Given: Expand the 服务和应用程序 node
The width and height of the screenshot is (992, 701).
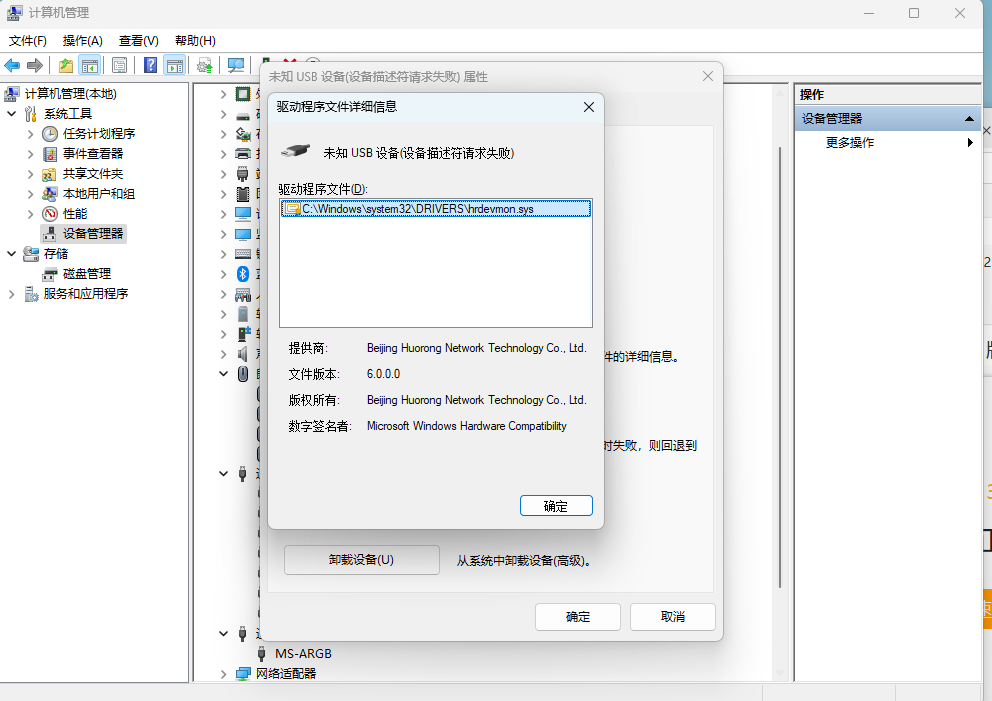Looking at the screenshot, I should click(x=12, y=294).
